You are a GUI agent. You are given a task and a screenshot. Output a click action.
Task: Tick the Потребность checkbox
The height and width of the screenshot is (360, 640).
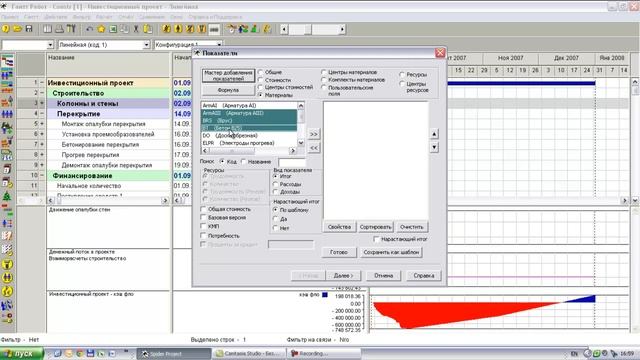203,236
